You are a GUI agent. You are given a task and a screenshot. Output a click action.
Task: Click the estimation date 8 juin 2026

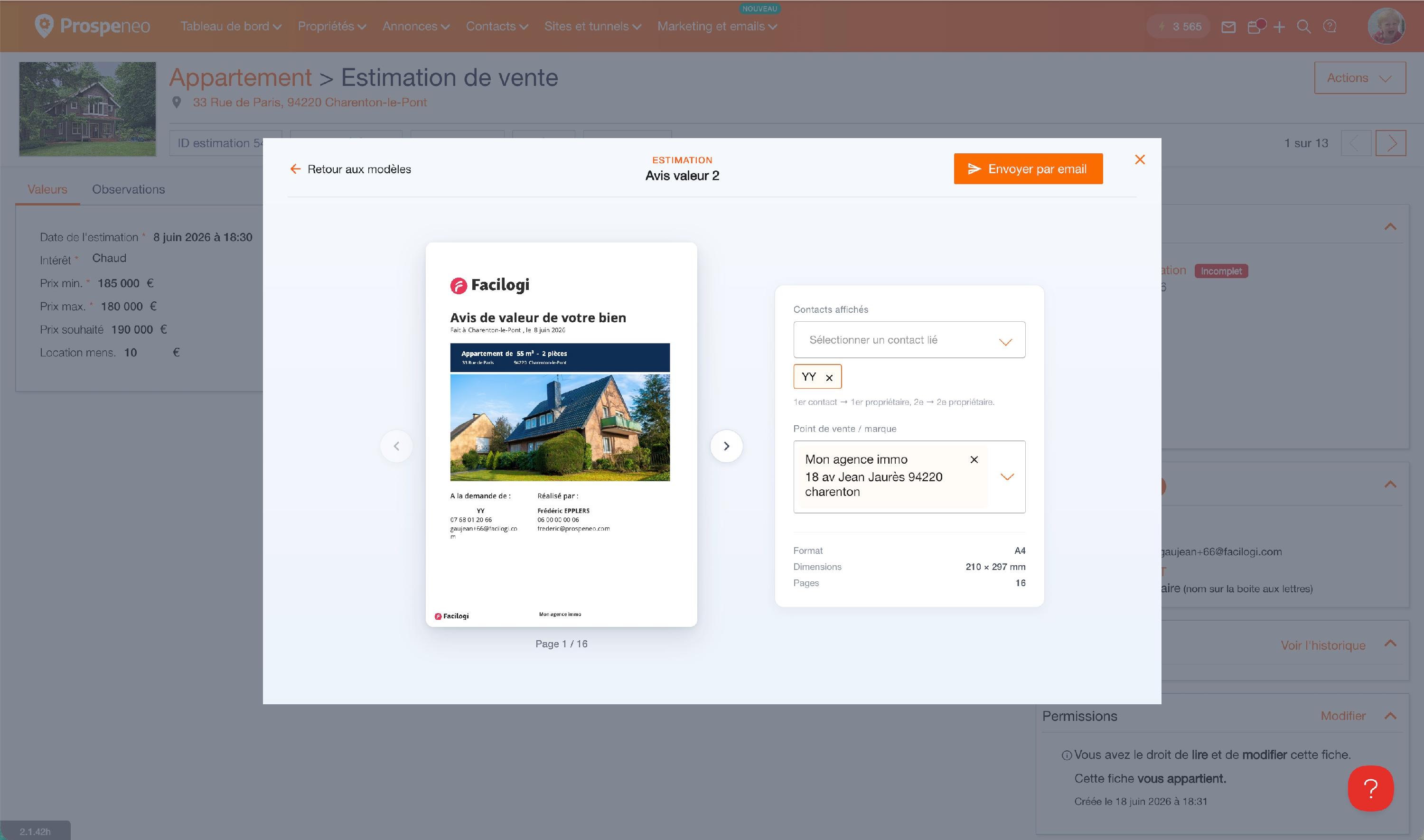[203, 237]
